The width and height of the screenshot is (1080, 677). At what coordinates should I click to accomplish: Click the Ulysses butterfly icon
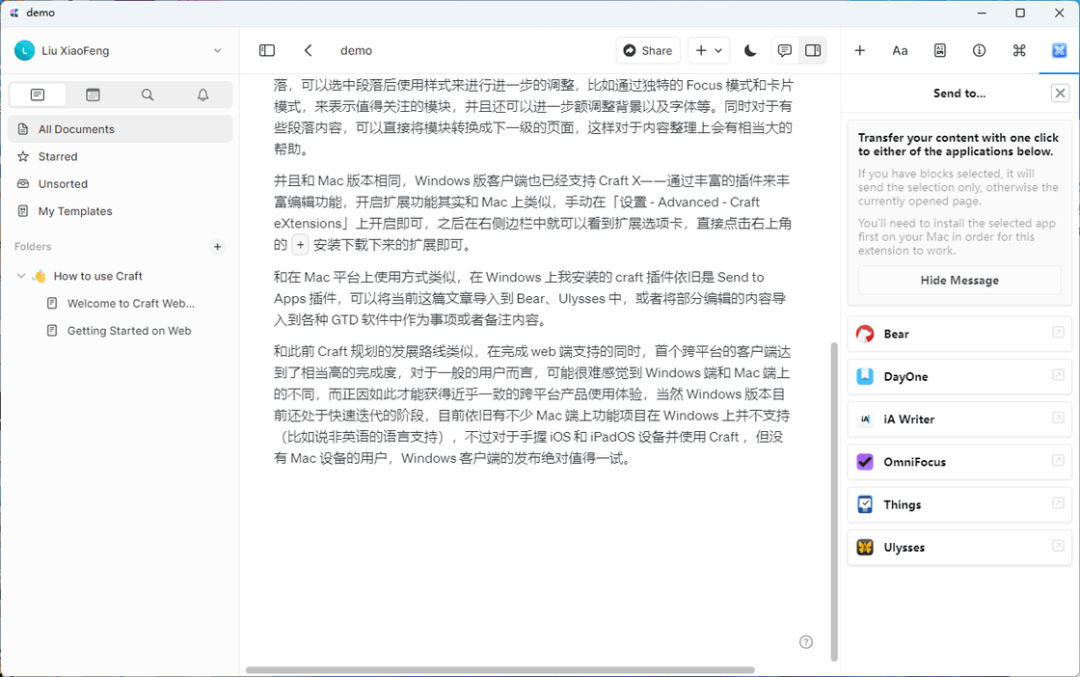click(865, 548)
